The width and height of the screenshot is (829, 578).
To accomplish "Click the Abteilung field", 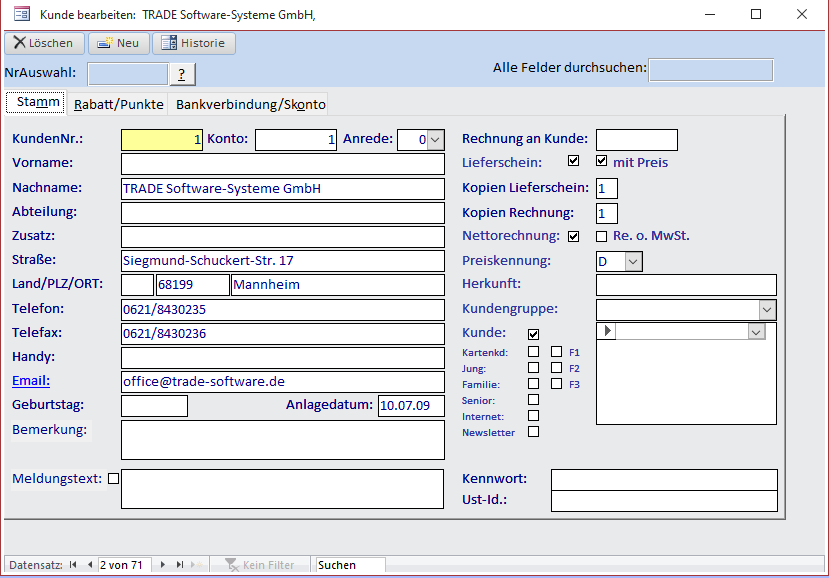I will [x=283, y=213].
